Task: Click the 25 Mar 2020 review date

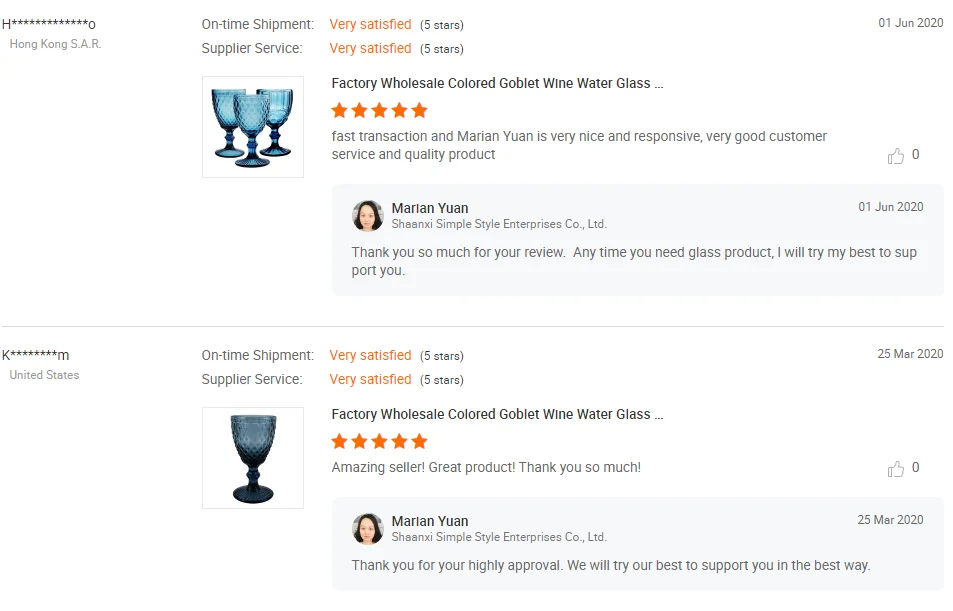Action: pyautogui.click(x=910, y=353)
